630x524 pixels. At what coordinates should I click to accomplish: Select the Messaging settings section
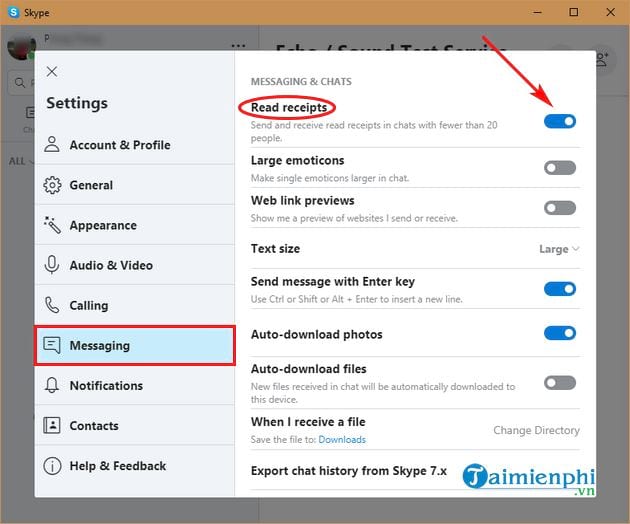point(135,346)
